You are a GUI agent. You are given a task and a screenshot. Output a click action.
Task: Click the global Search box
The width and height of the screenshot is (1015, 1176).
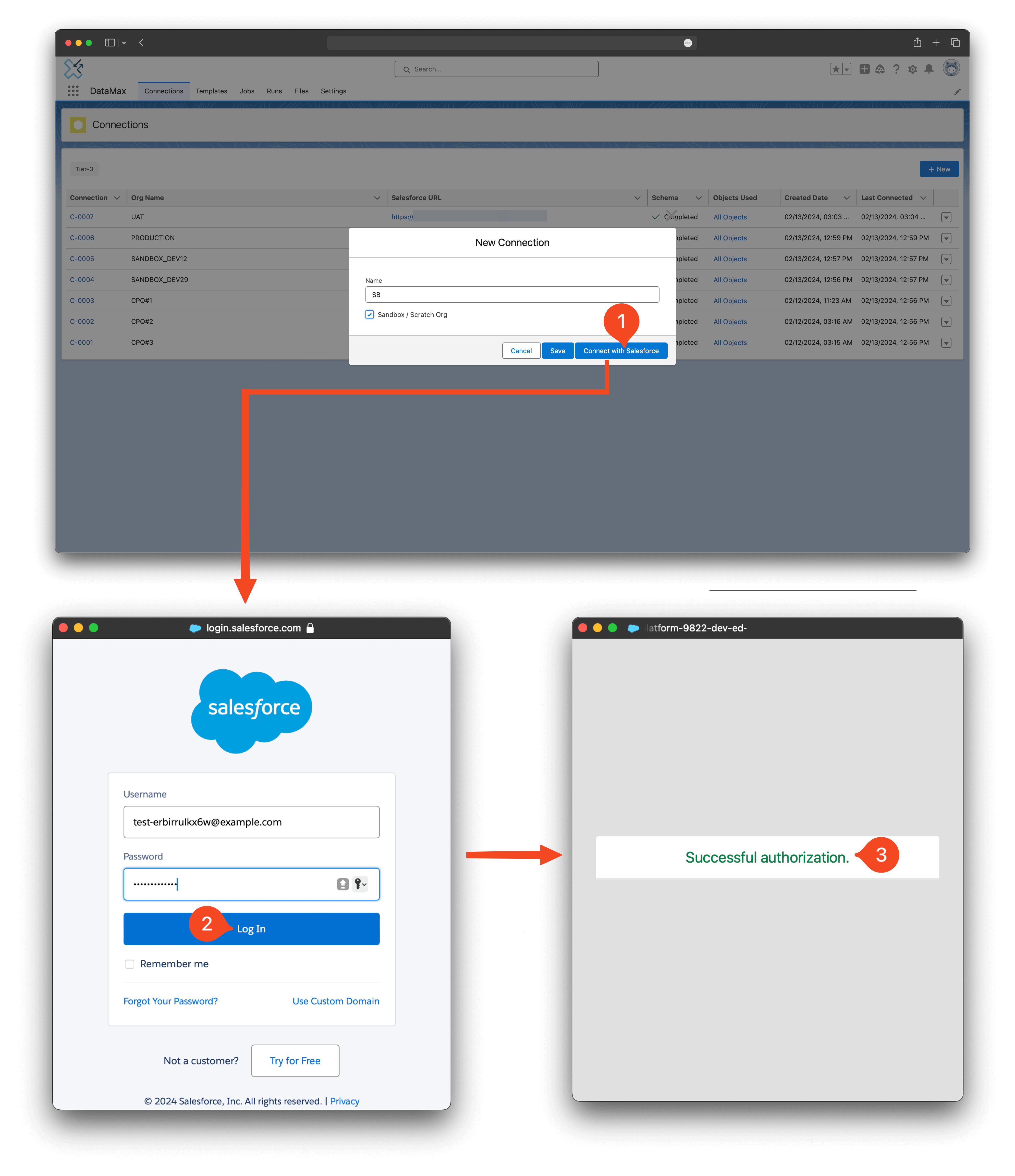tap(496, 69)
